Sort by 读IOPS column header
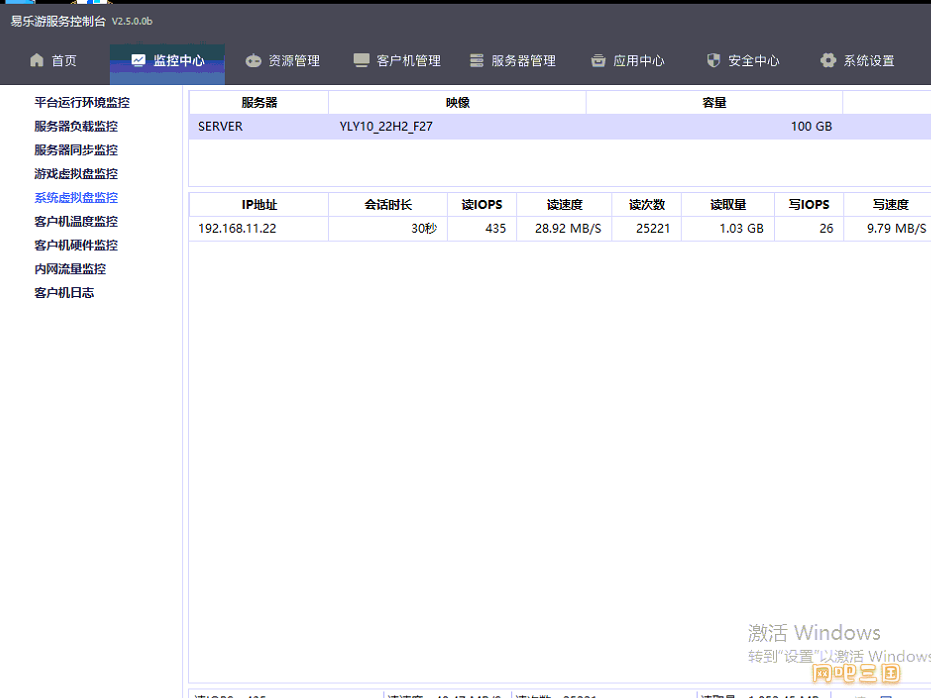 coord(482,205)
